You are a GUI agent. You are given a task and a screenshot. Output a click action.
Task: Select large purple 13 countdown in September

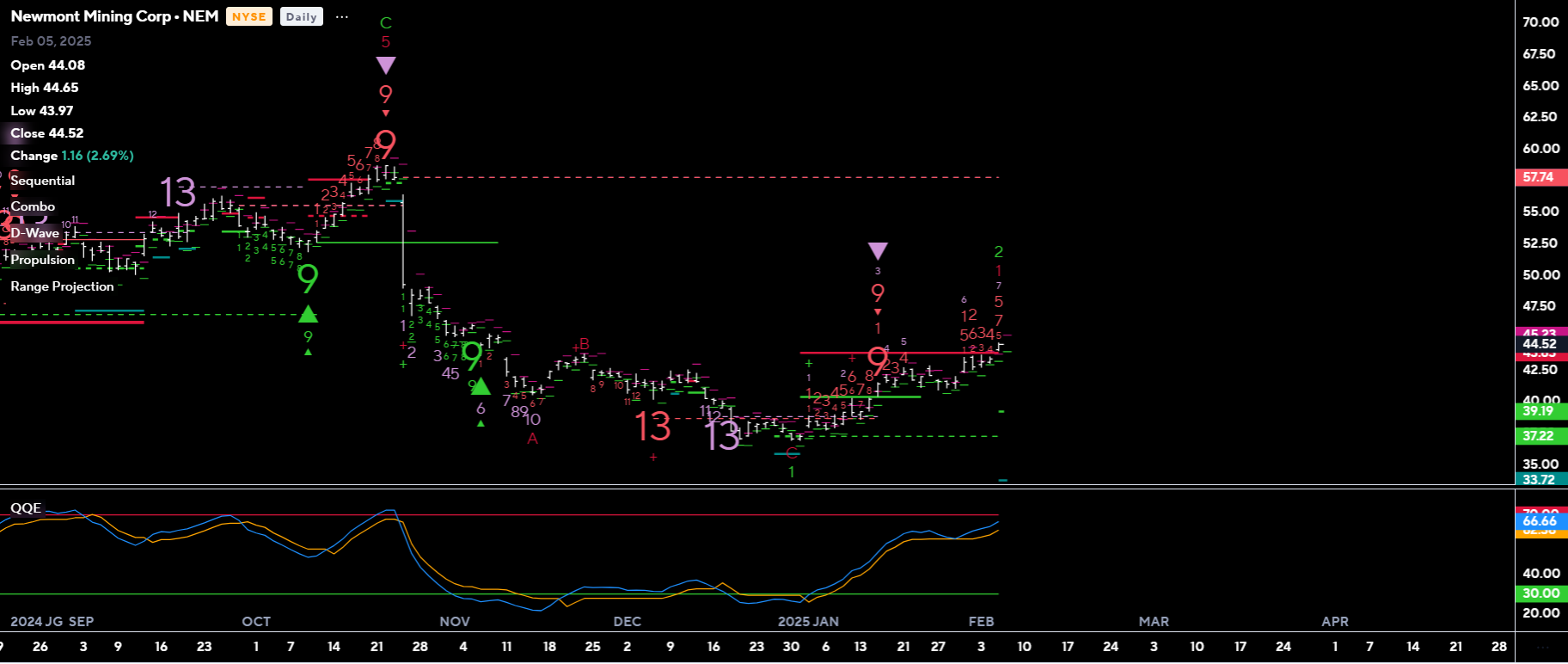178,193
